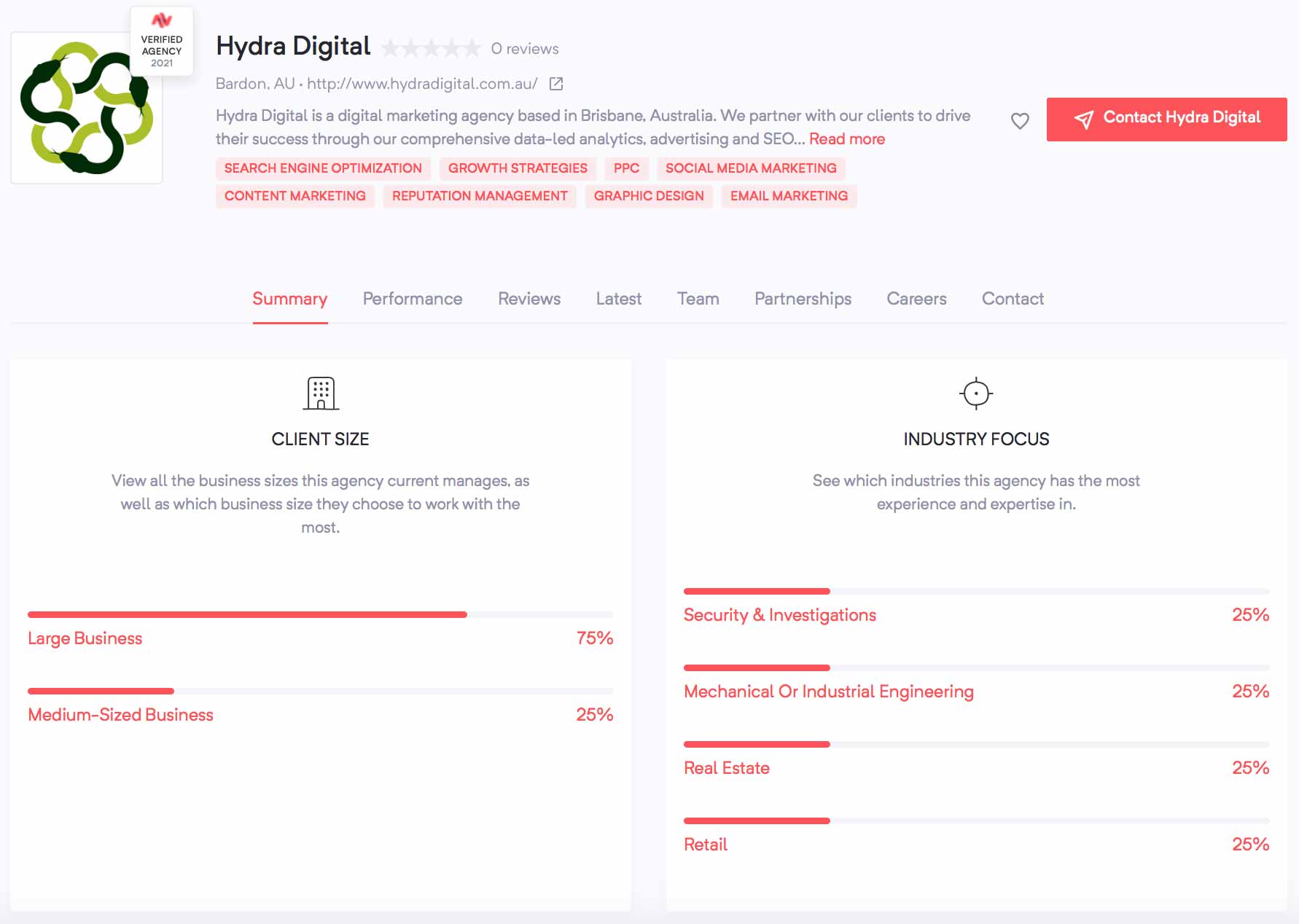Click the 25% value for Retail

coord(1251,845)
